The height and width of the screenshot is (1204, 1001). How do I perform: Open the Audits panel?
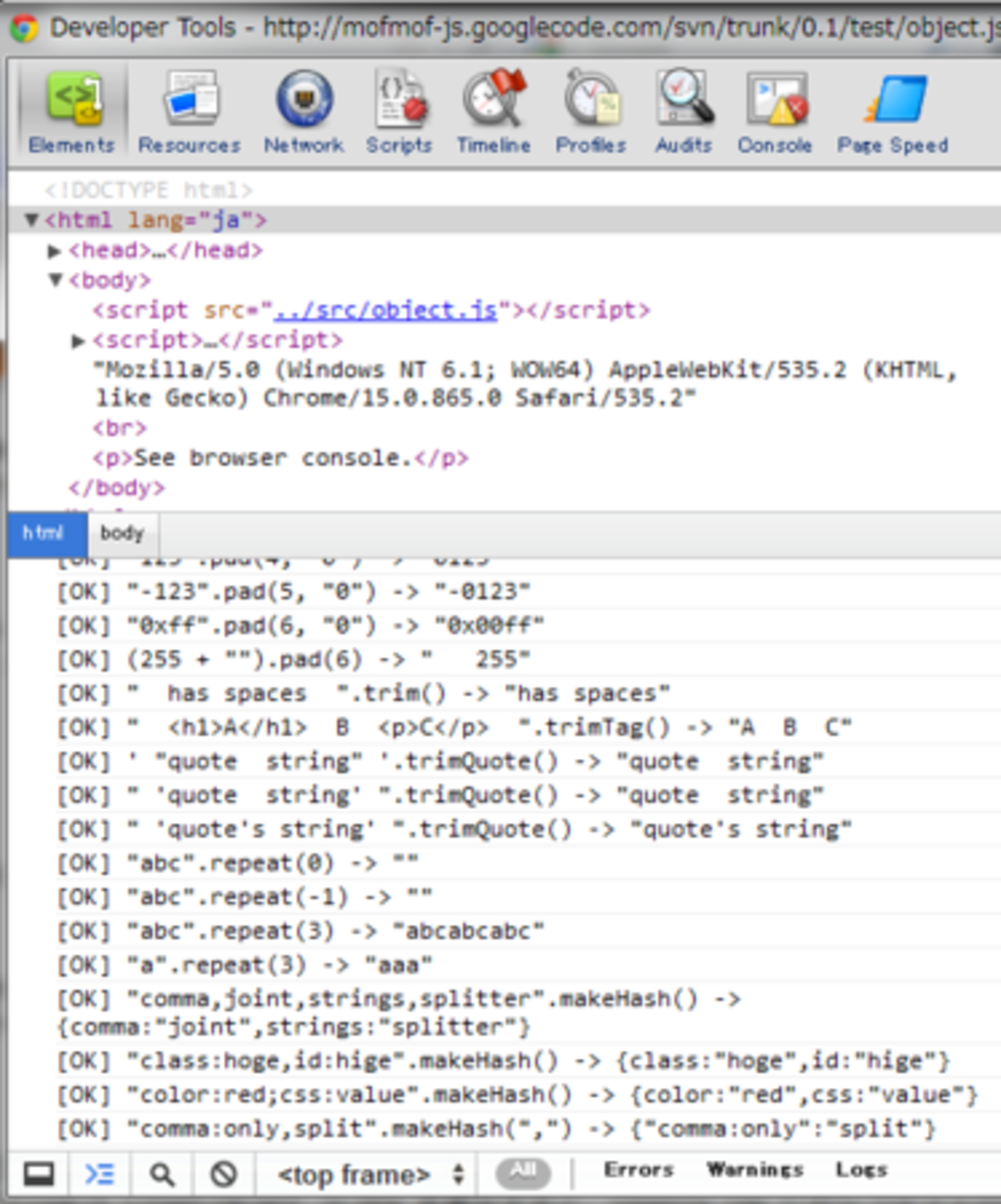(684, 112)
